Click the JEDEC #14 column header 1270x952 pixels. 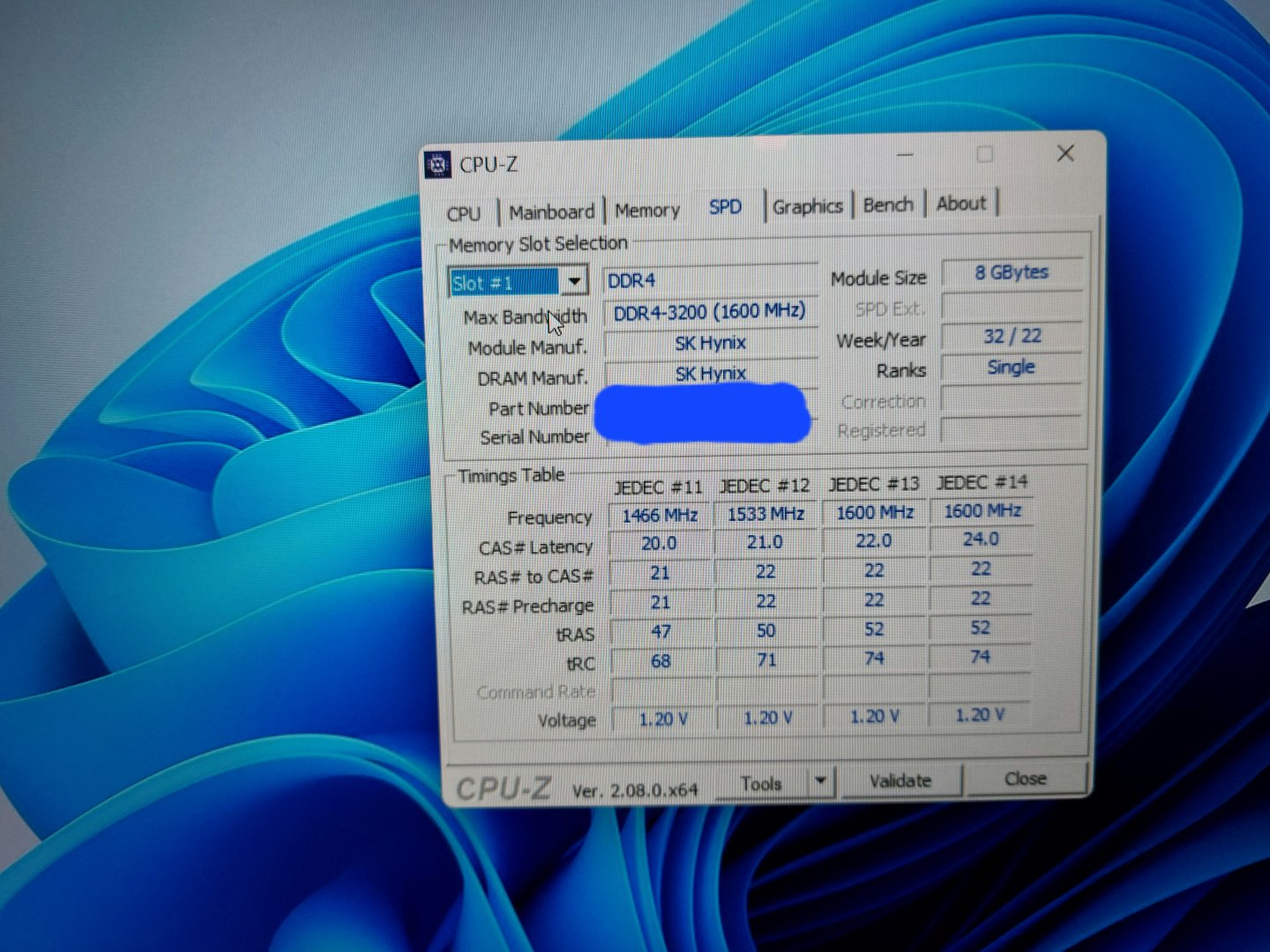(982, 482)
